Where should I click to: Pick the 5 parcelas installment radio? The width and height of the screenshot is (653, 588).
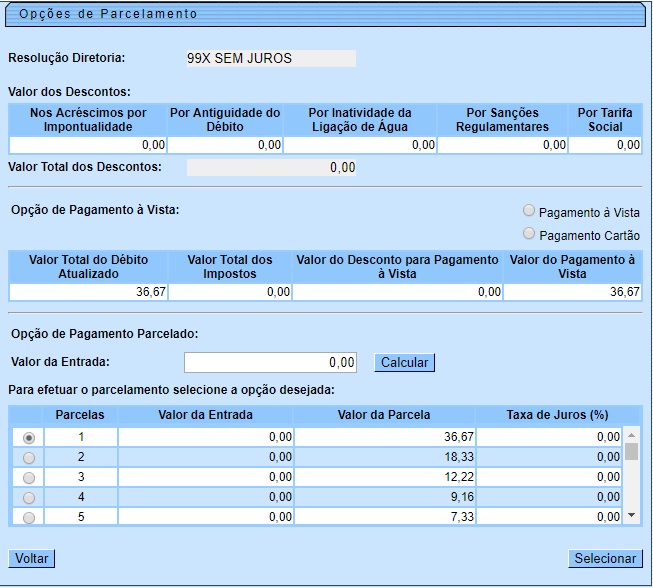tap(28, 517)
